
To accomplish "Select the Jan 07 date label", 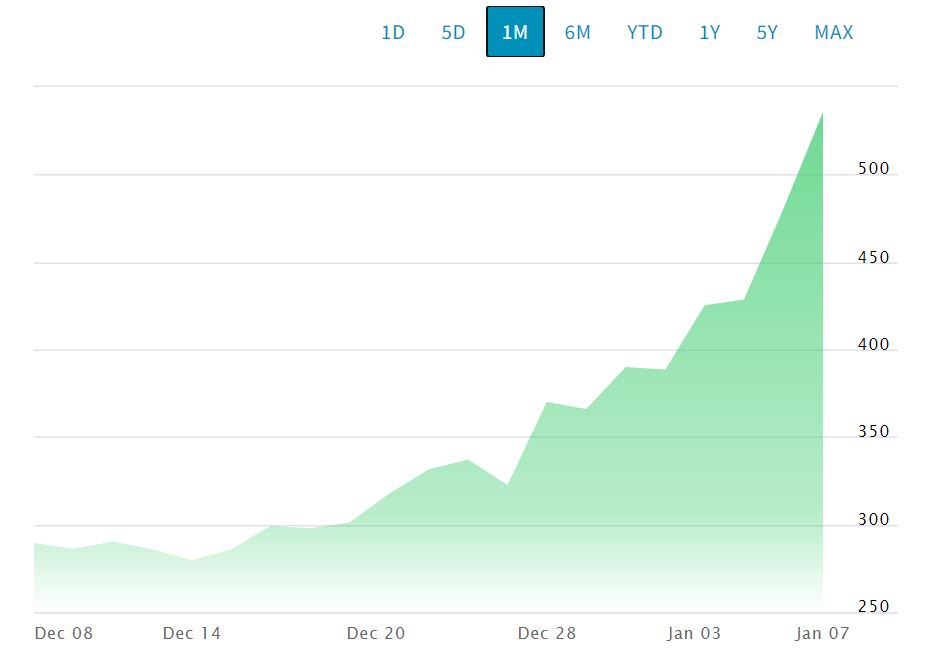I will tap(822, 633).
